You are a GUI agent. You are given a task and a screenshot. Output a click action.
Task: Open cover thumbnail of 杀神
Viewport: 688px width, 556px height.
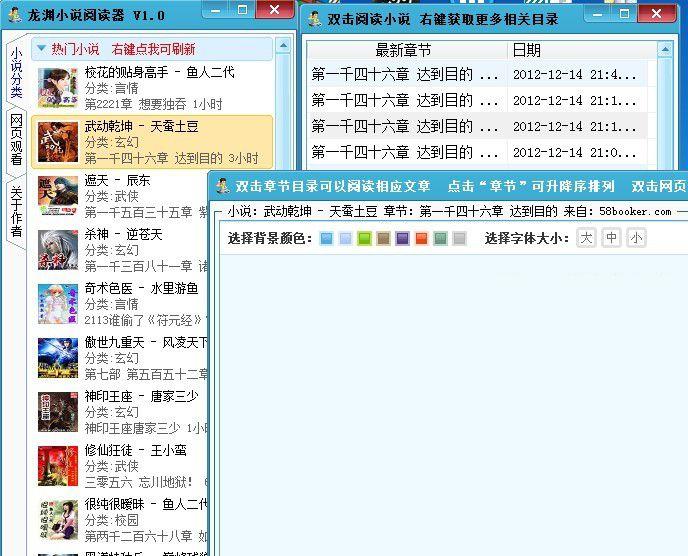(x=57, y=250)
